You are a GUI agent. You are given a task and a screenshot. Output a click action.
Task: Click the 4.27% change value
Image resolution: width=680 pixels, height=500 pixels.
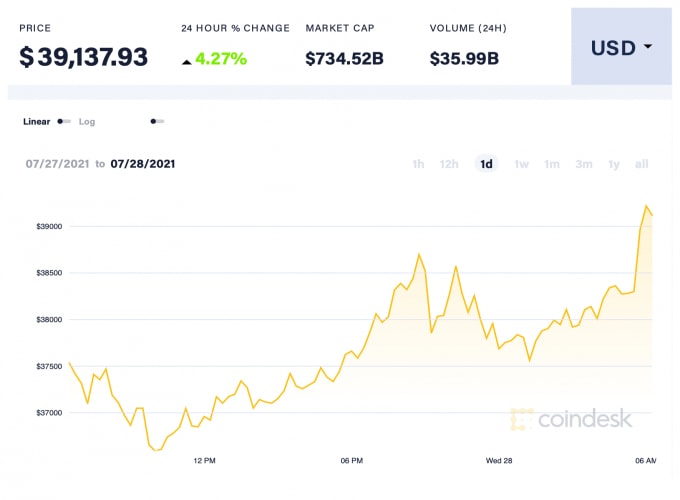click(x=221, y=59)
